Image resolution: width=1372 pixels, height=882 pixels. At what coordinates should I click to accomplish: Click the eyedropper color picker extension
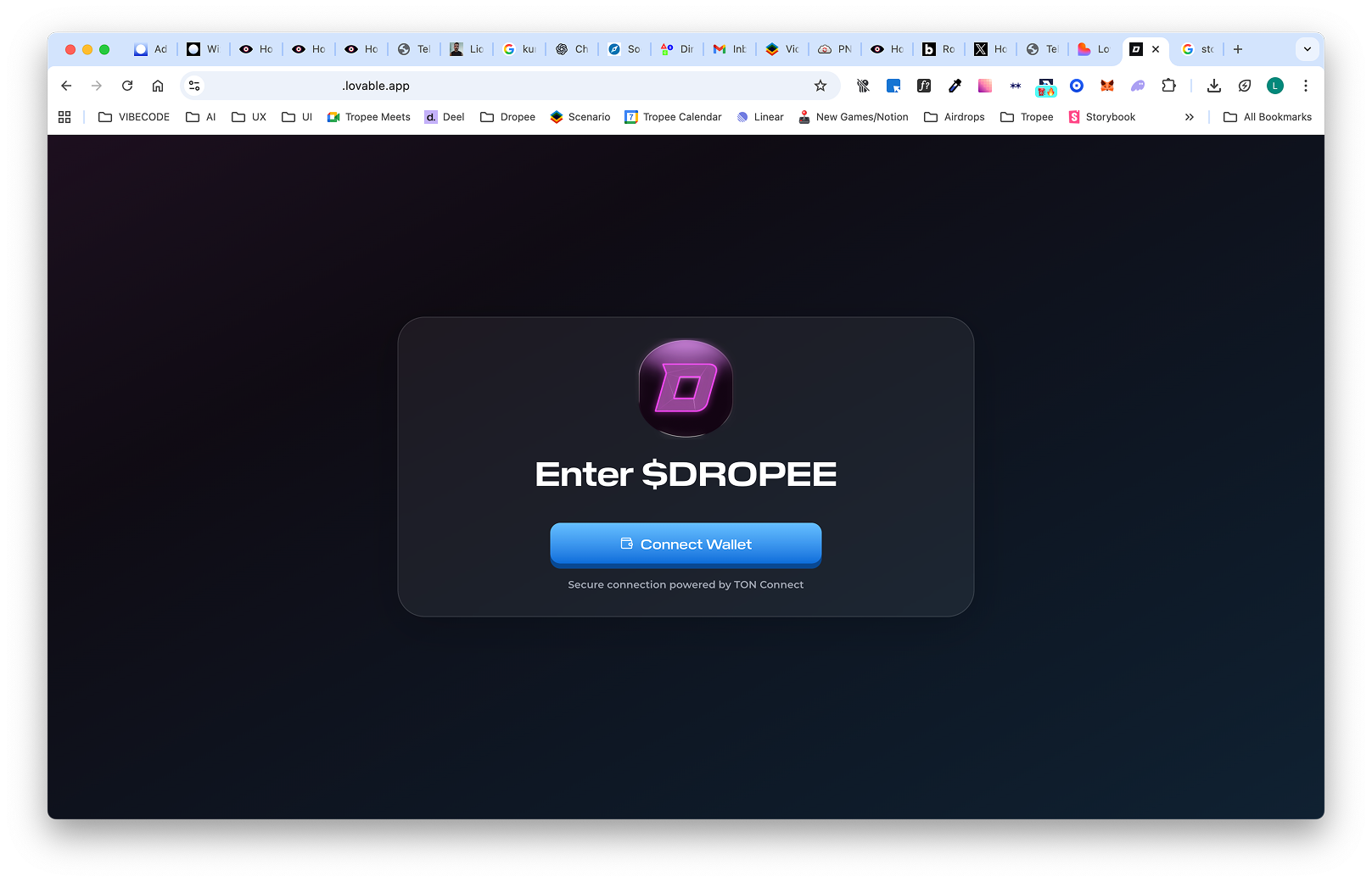click(955, 86)
